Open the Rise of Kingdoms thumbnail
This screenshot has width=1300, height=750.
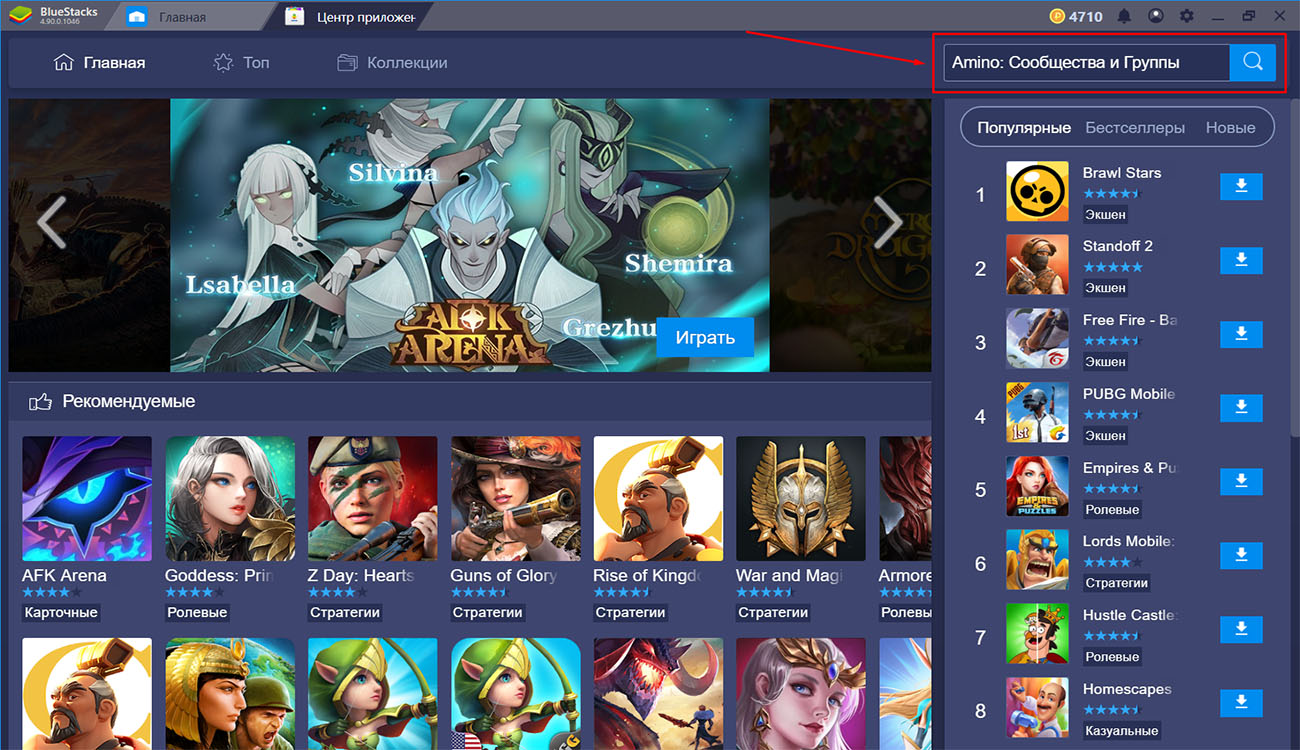pyautogui.click(x=658, y=498)
